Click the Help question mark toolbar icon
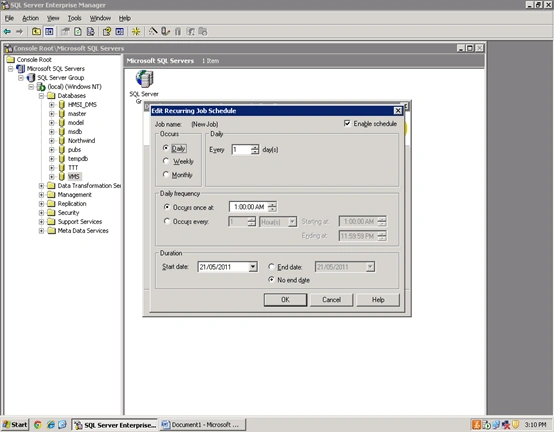The width and height of the screenshot is (554, 432). pyautogui.click(x=107, y=32)
